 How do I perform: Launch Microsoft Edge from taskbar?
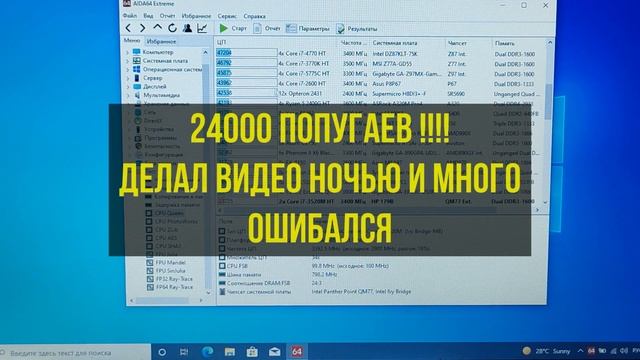pos(207,351)
